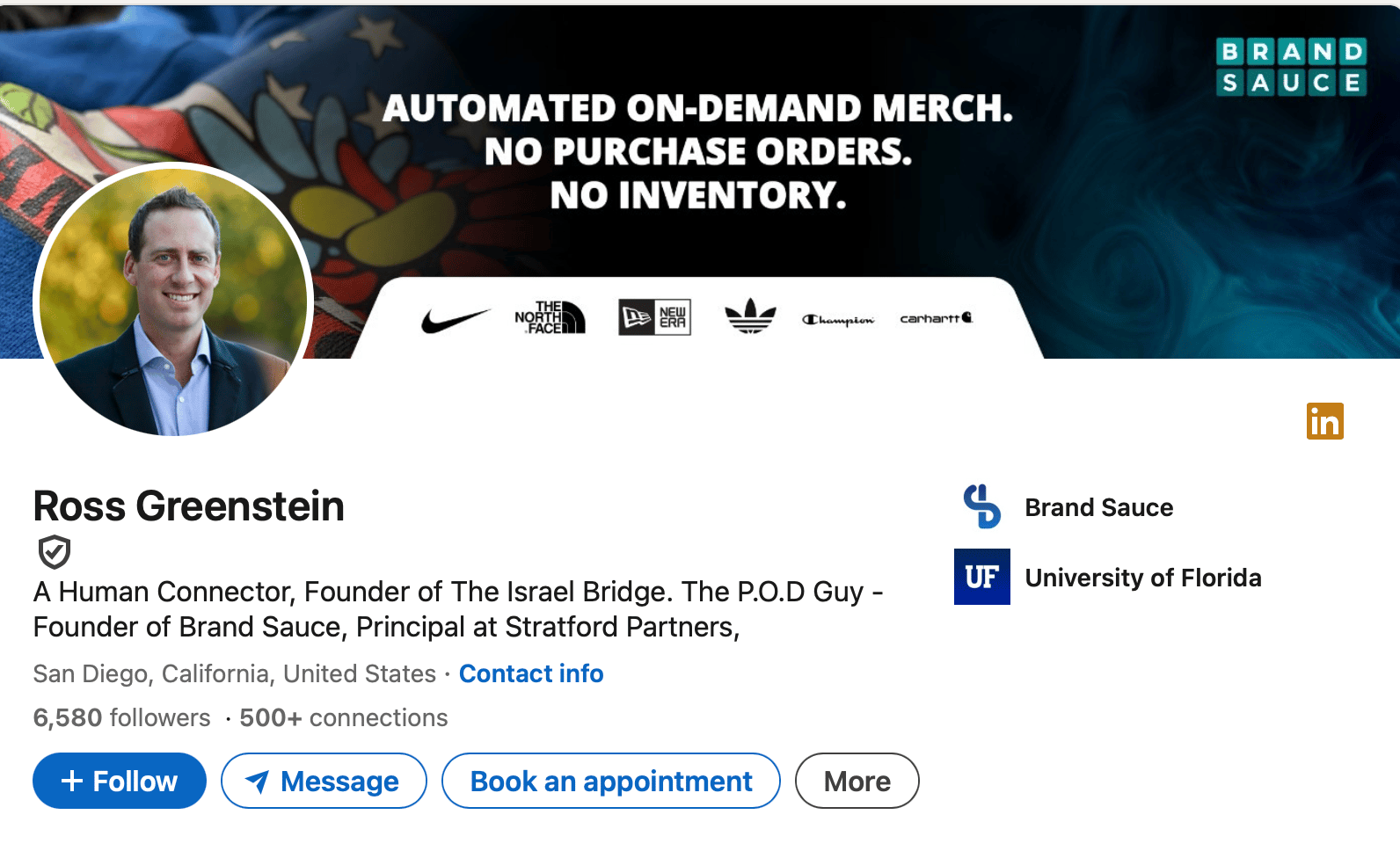The image size is (1400, 851).
Task: Click the Adidas trefoil logo
Action: pyautogui.click(x=750, y=316)
